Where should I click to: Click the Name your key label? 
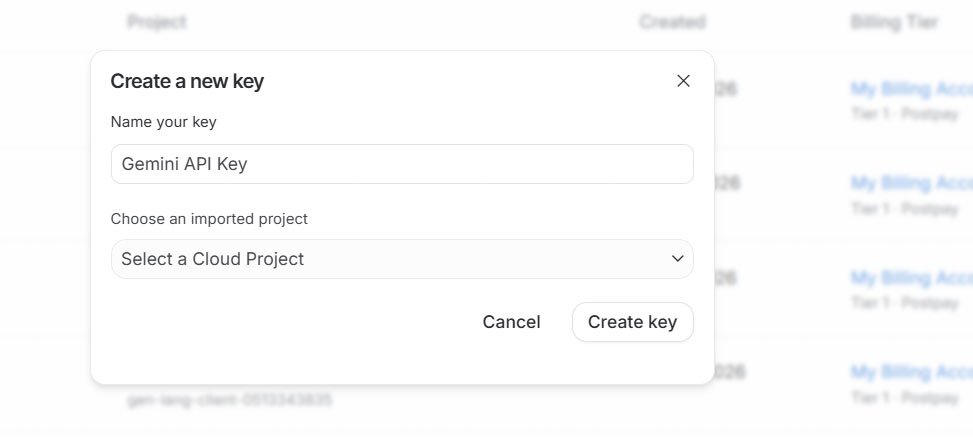[163, 122]
